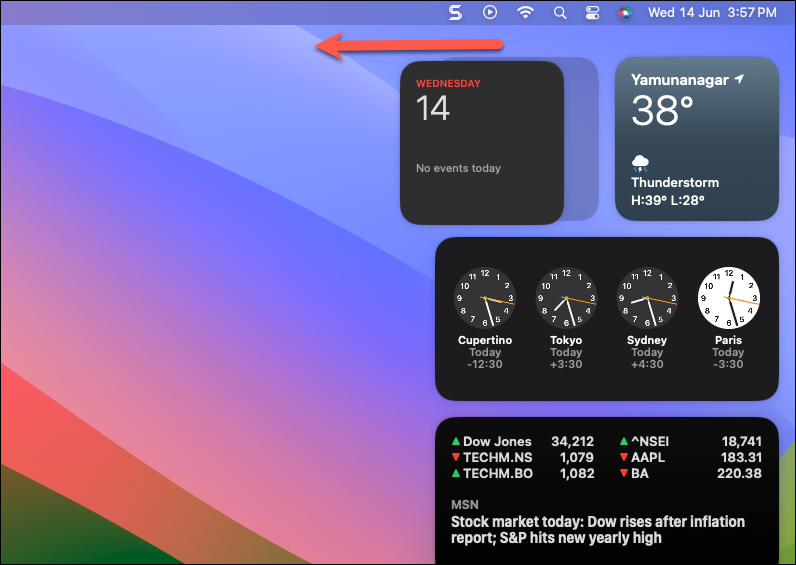Click the green up arrow beside TECHM.BO

click(x=456, y=473)
